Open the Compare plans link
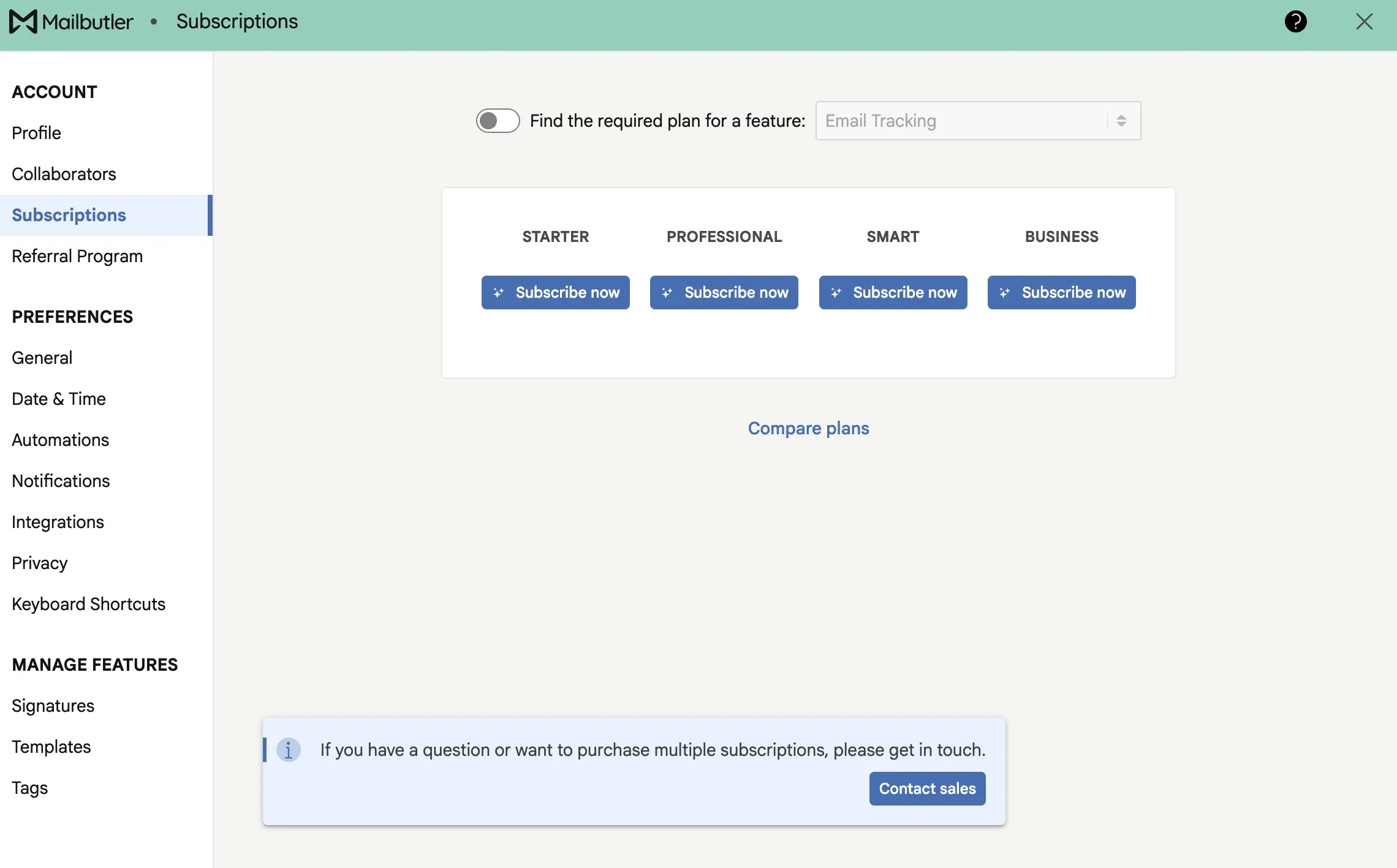Viewport: 1397px width, 868px height. coord(808,428)
